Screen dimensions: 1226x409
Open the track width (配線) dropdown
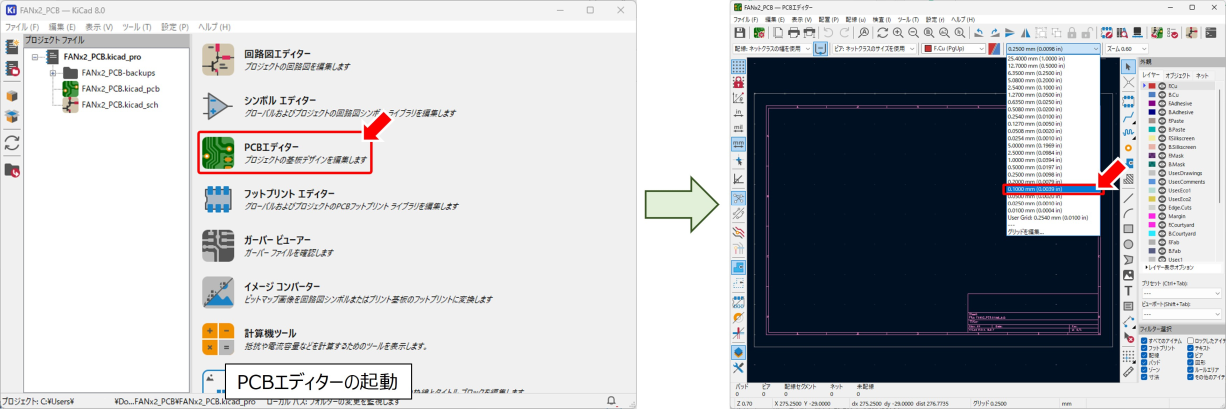pyautogui.click(x=771, y=48)
